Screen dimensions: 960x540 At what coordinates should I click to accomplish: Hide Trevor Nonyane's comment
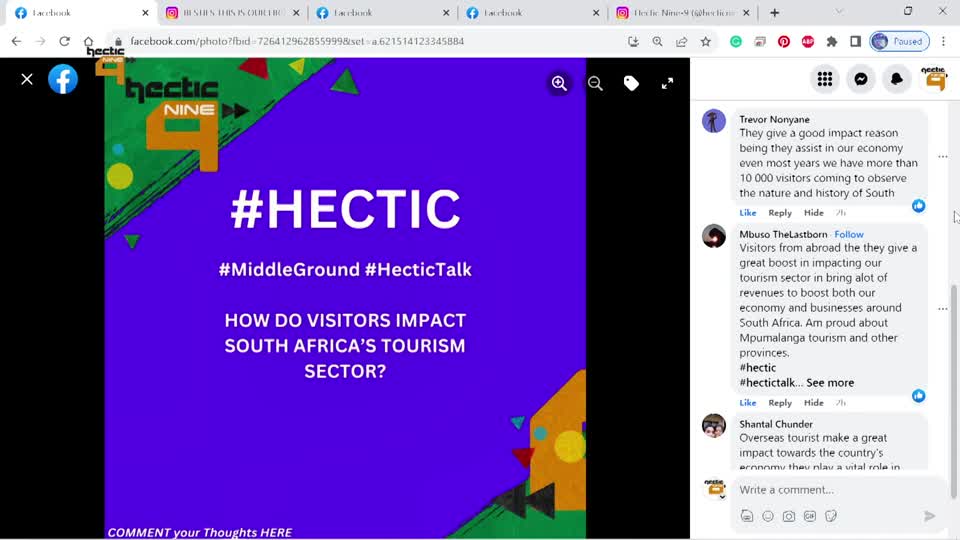[814, 213]
